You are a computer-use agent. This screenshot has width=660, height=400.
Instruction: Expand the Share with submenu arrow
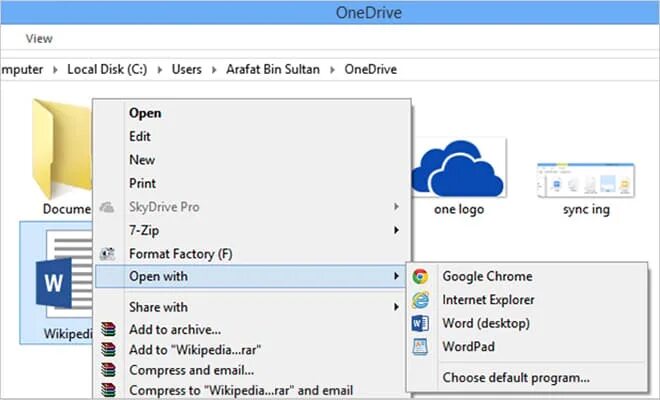(396, 307)
